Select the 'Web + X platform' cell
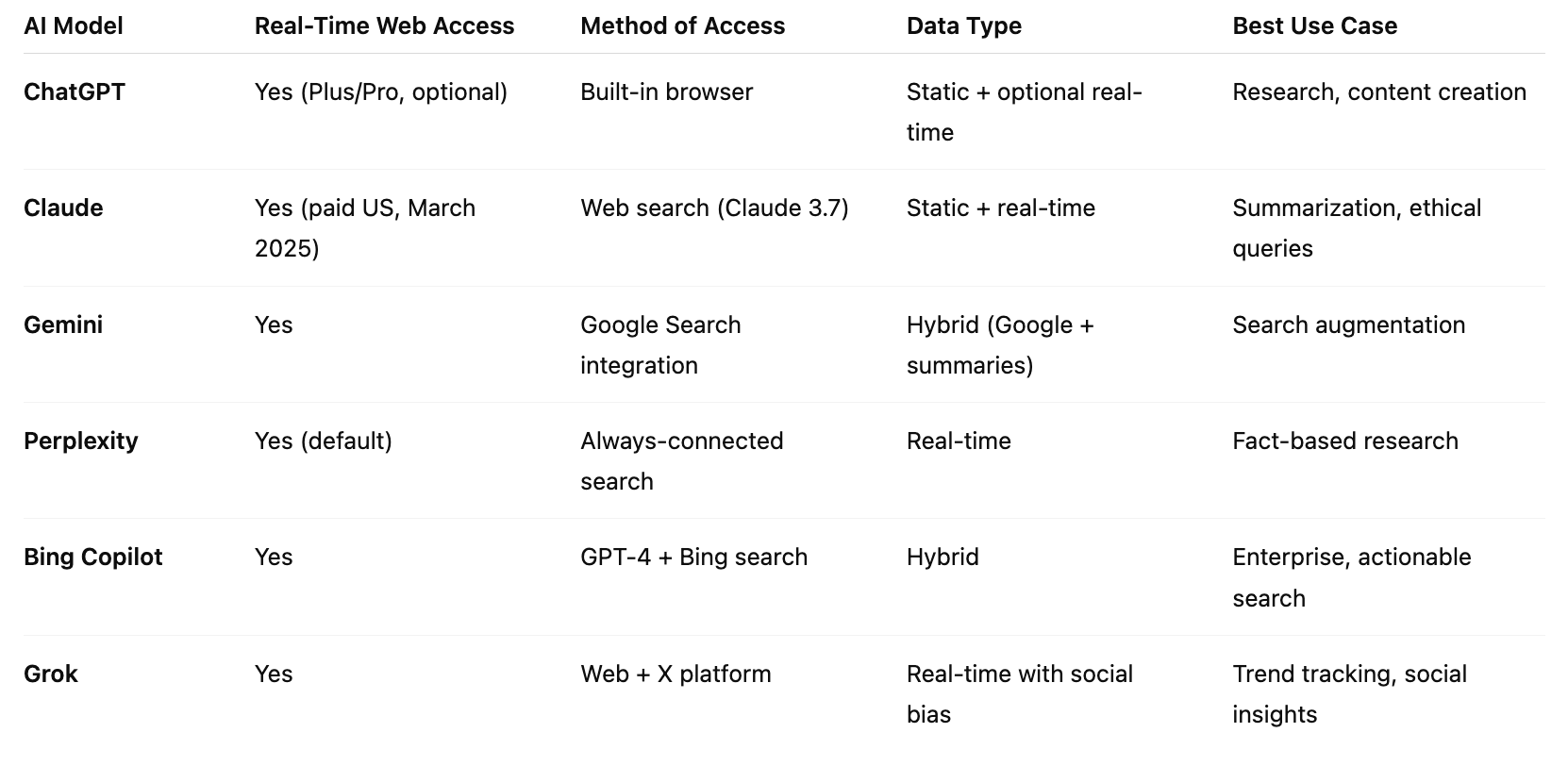This screenshot has height=766, width=1568. click(x=676, y=674)
